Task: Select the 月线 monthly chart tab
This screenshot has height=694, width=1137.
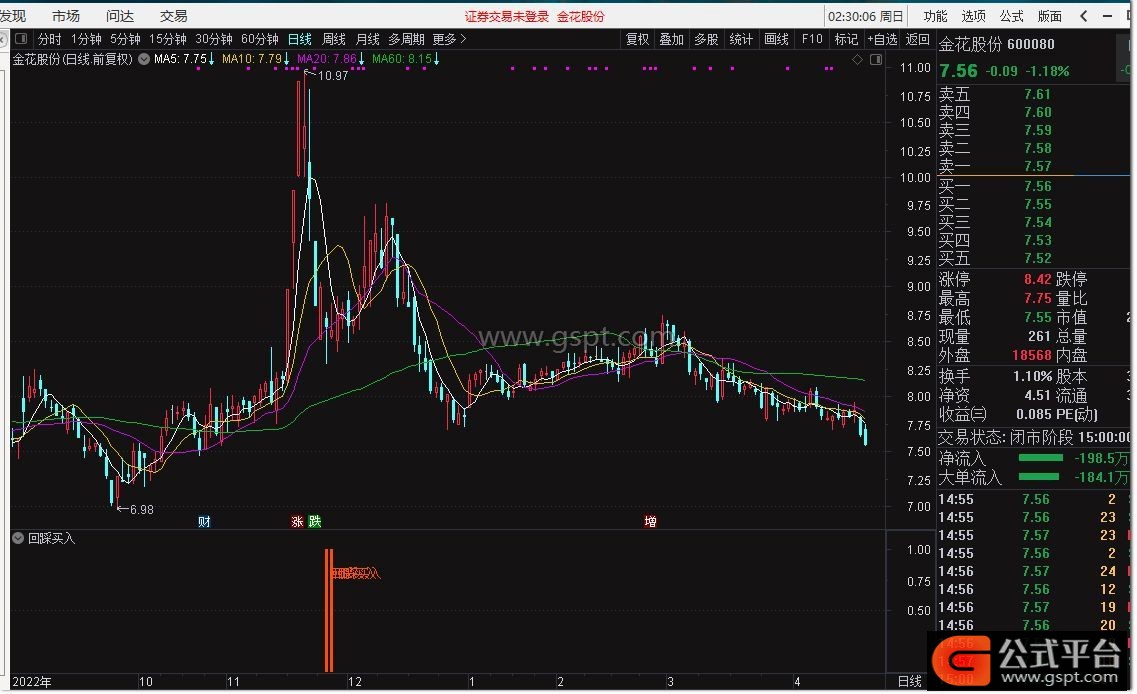Action: coord(368,39)
